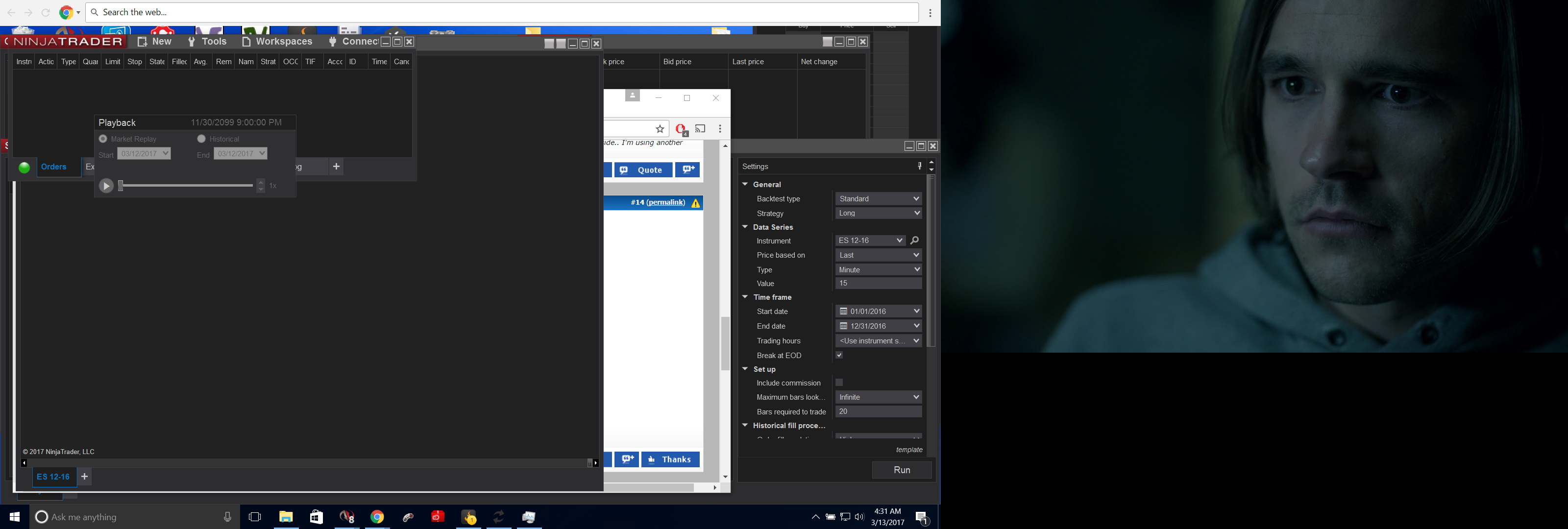This screenshot has height=529, width=1568.
Task: Click the instrument search magnifier icon
Action: point(914,240)
